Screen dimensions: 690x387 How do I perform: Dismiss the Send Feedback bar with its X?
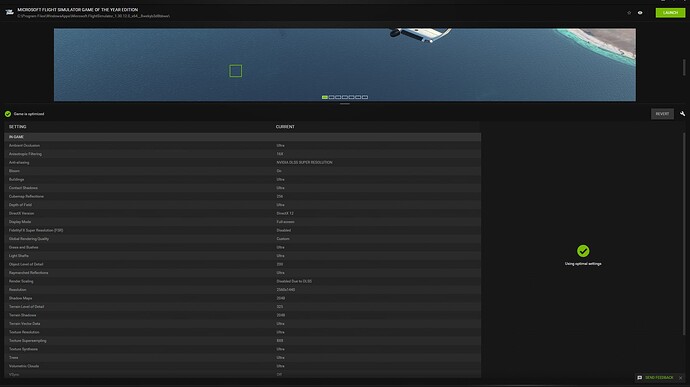tap(680, 378)
